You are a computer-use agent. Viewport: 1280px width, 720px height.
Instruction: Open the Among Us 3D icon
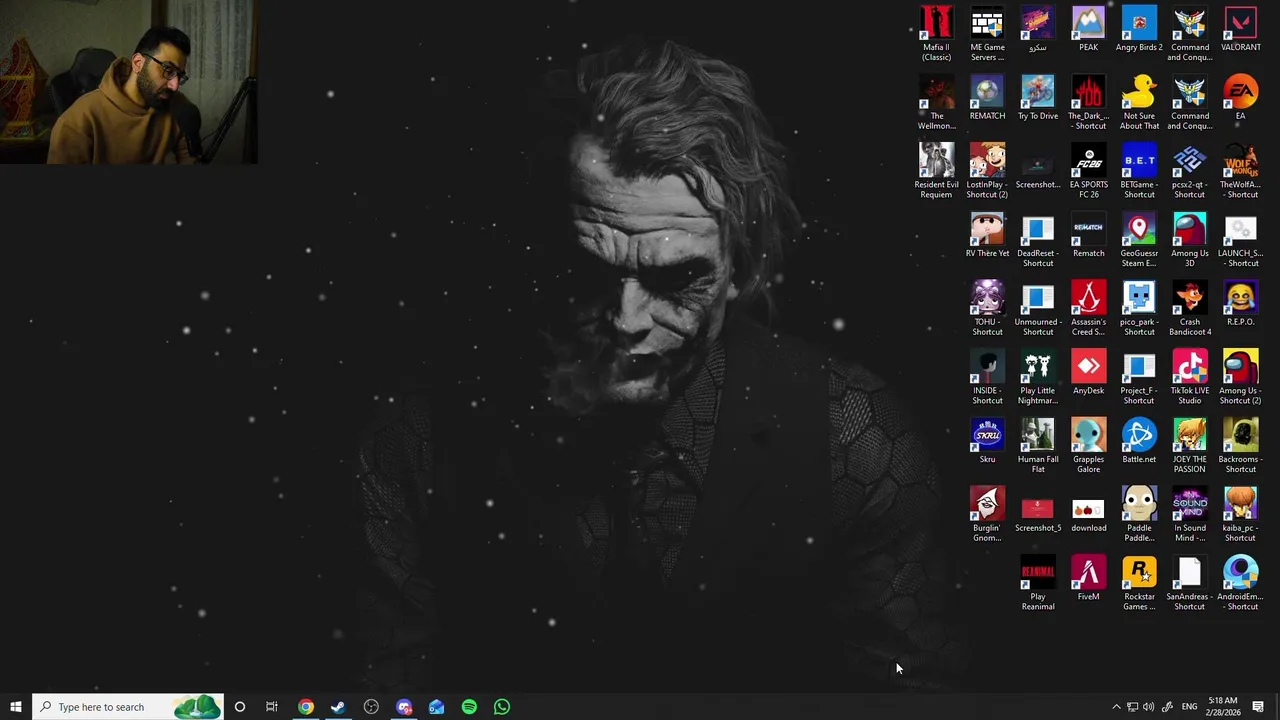pyautogui.click(x=1189, y=239)
